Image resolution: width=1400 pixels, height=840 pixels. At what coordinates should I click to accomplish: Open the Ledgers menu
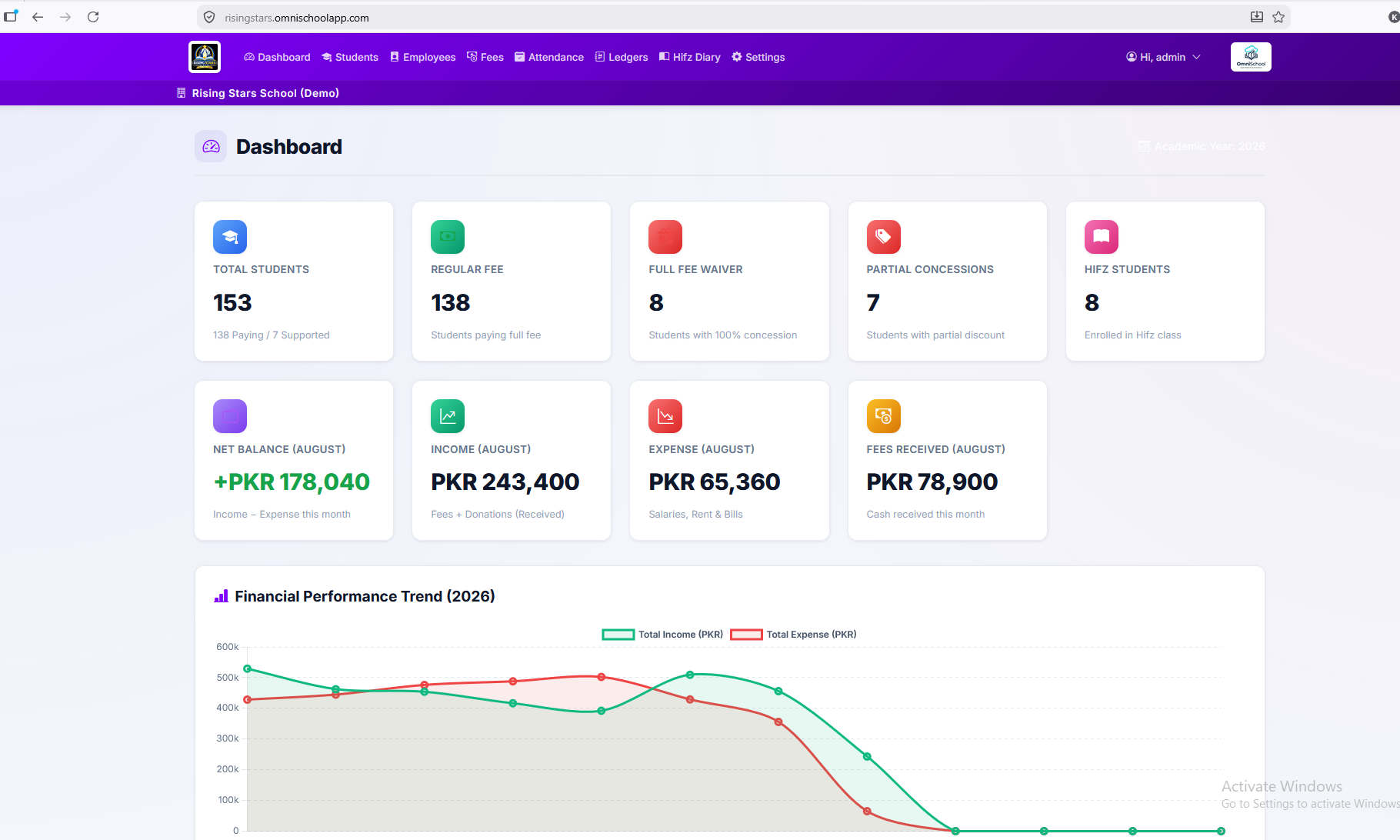click(622, 57)
